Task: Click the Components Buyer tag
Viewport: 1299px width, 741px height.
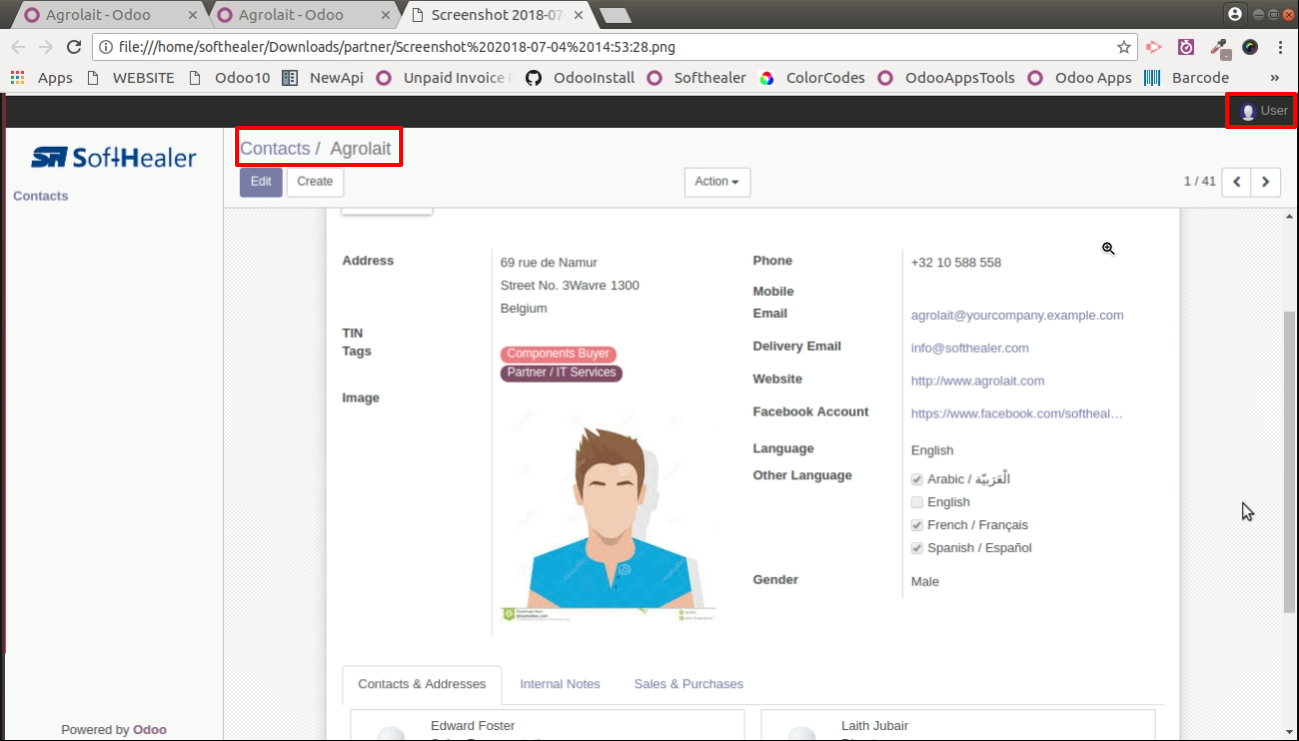Action: coord(558,354)
